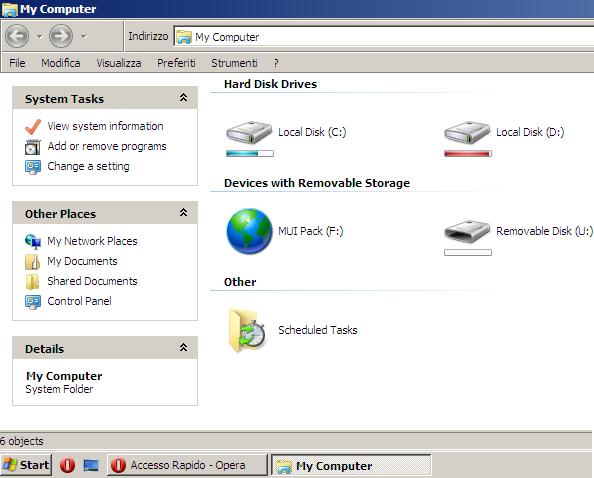The height and width of the screenshot is (478, 594).
Task: Click the Other Places panel title
Action: 60,214
